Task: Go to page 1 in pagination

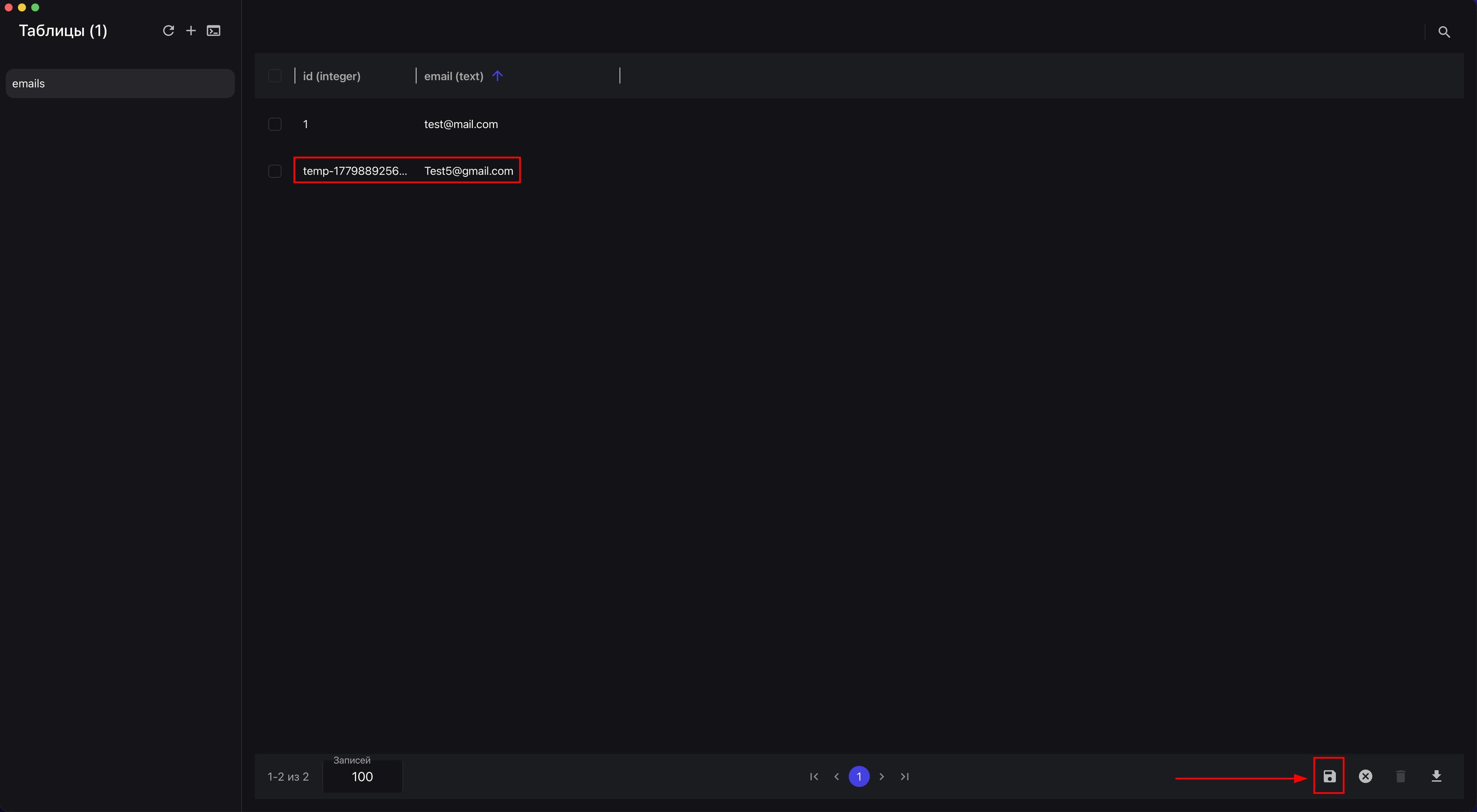Action: pos(859,777)
